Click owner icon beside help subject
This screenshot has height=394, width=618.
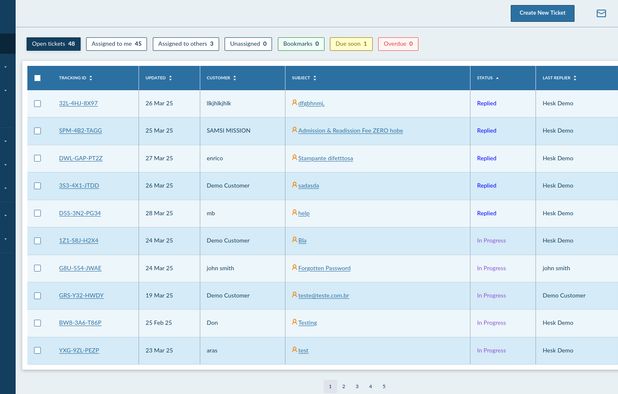pos(294,212)
